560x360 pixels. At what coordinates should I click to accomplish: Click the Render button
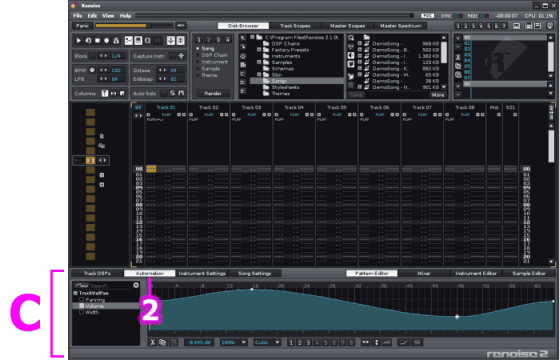[x=213, y=93]
